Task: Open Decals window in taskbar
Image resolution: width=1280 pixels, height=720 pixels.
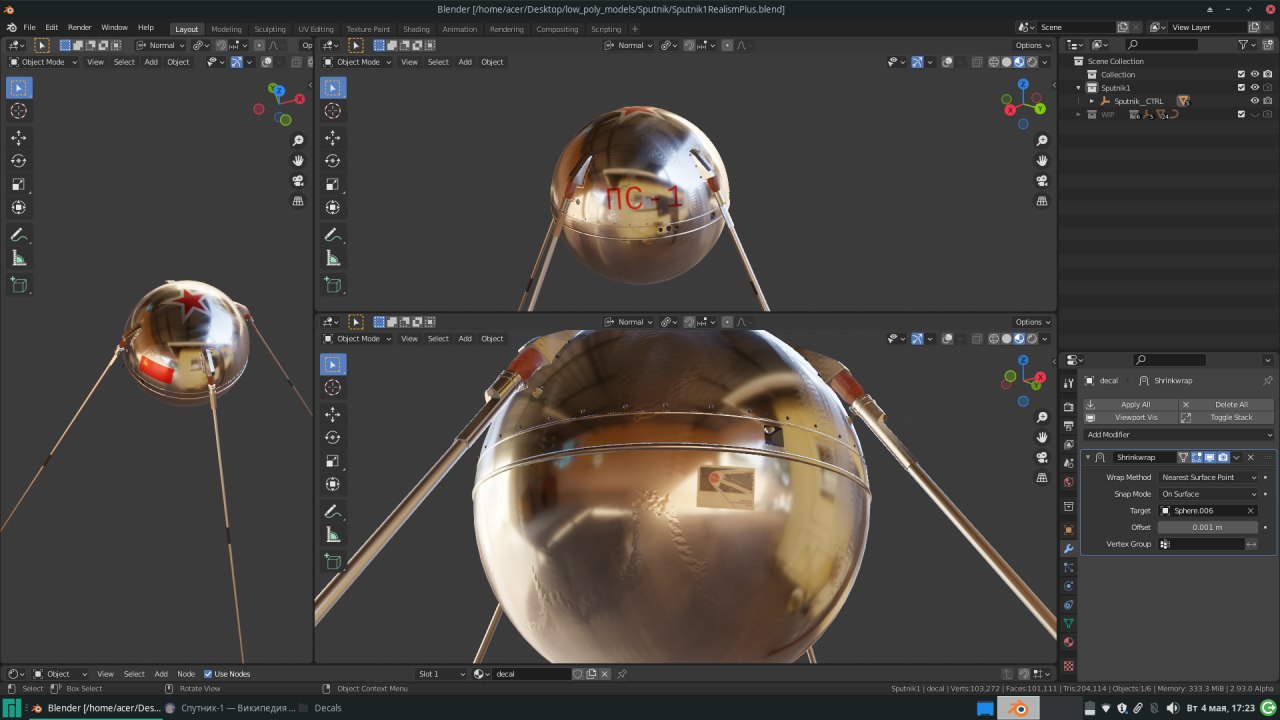Action: coord(320,708)
